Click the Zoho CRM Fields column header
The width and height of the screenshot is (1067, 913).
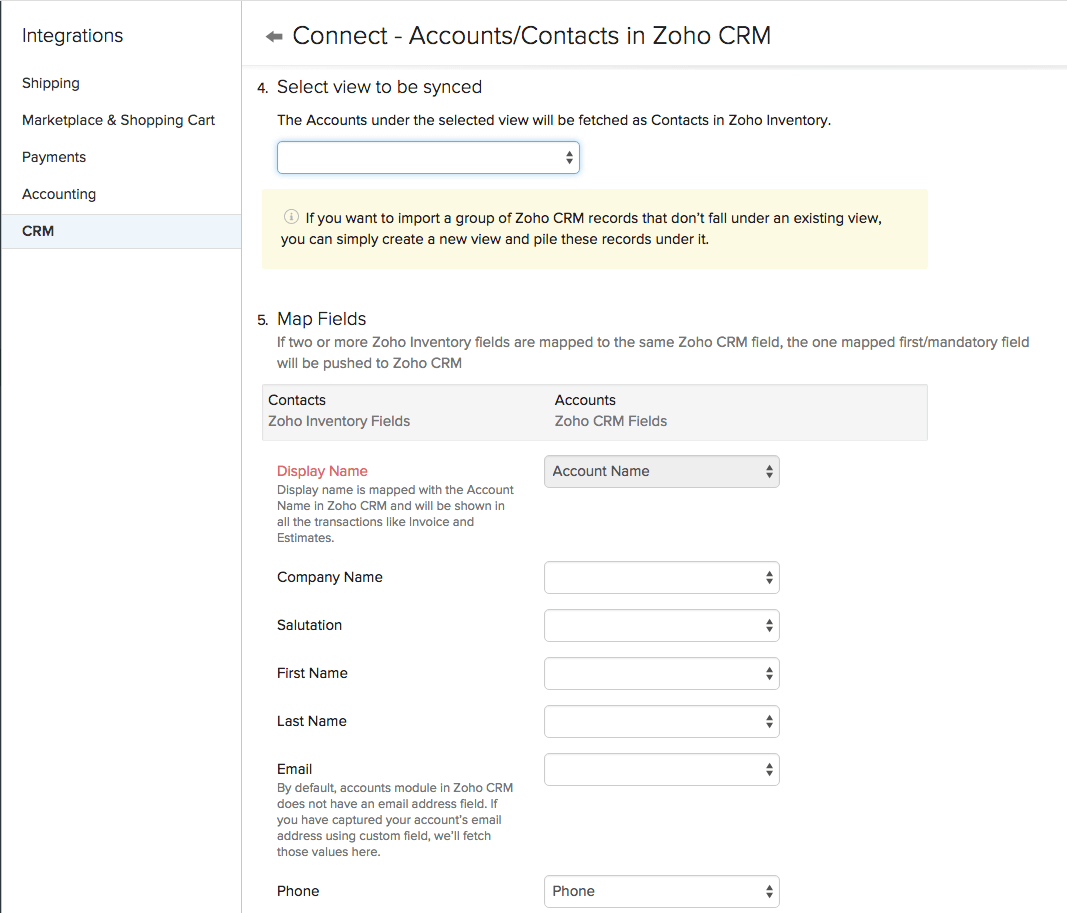[611, 421]
